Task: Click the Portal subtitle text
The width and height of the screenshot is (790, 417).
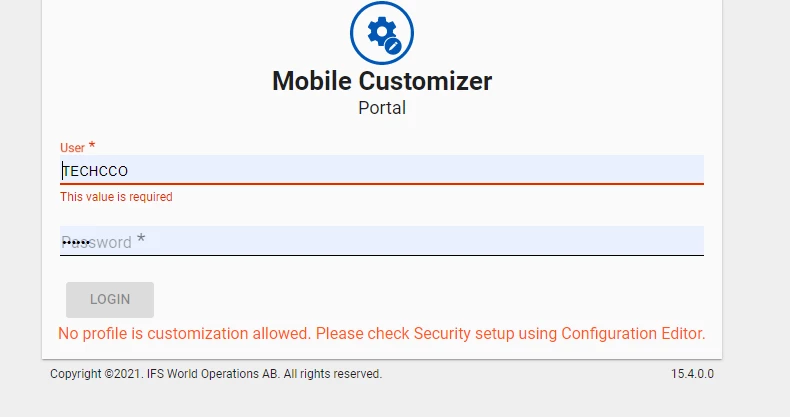Action: (382, 107)
